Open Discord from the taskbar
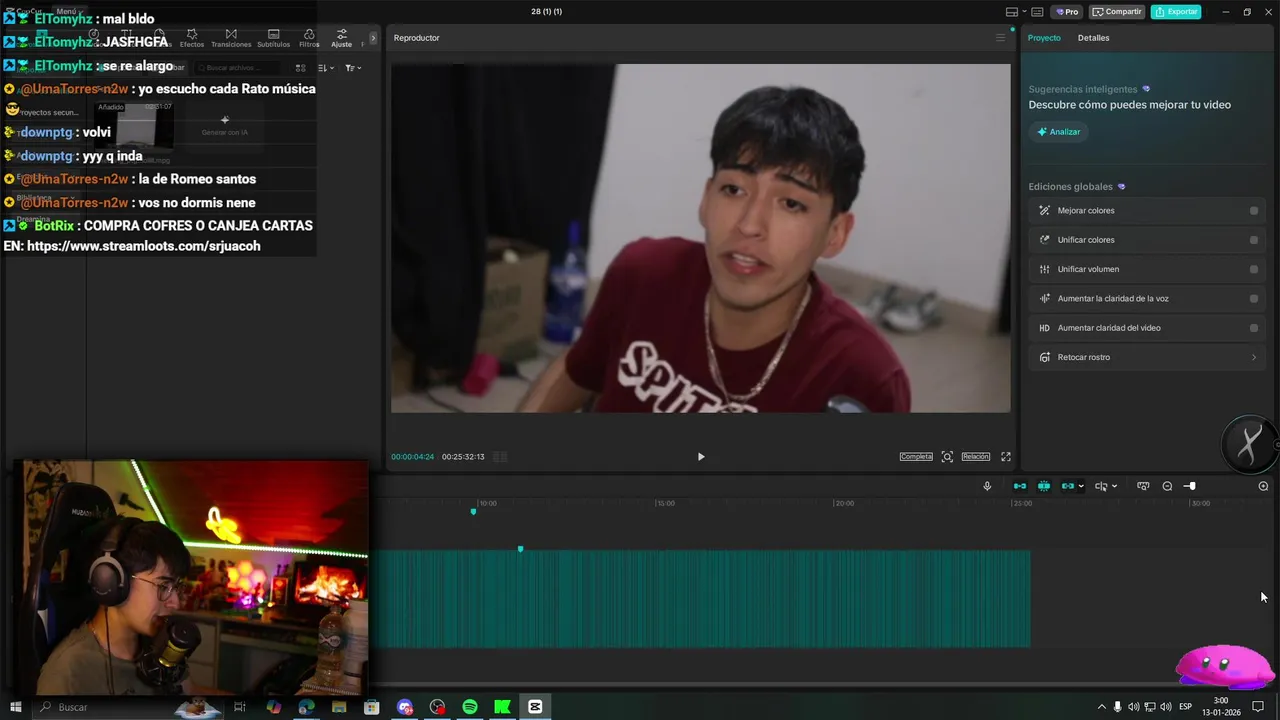 pyautogui.click(x=405, y=707)
